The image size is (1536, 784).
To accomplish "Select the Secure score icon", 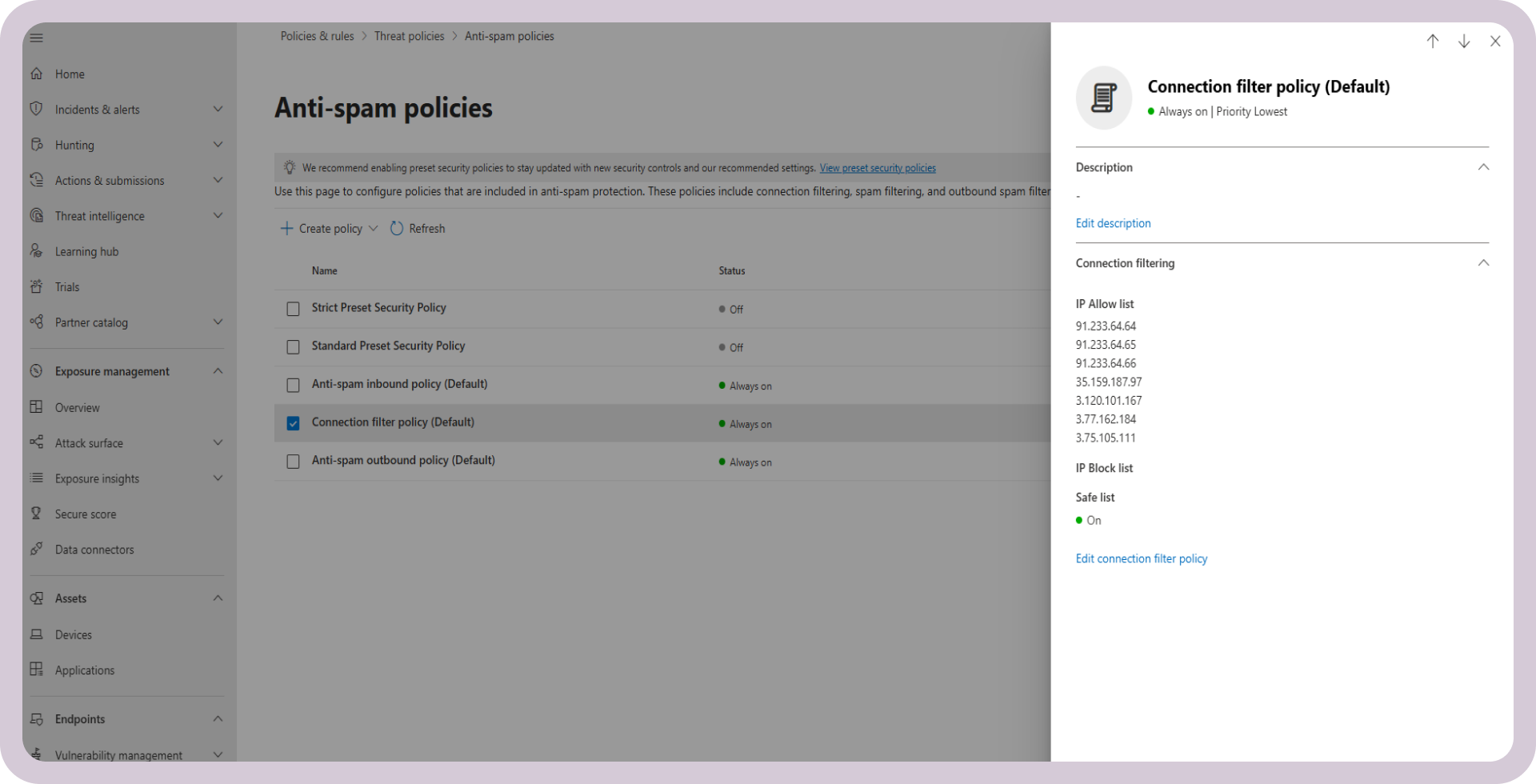I will (x=37, y=513).
